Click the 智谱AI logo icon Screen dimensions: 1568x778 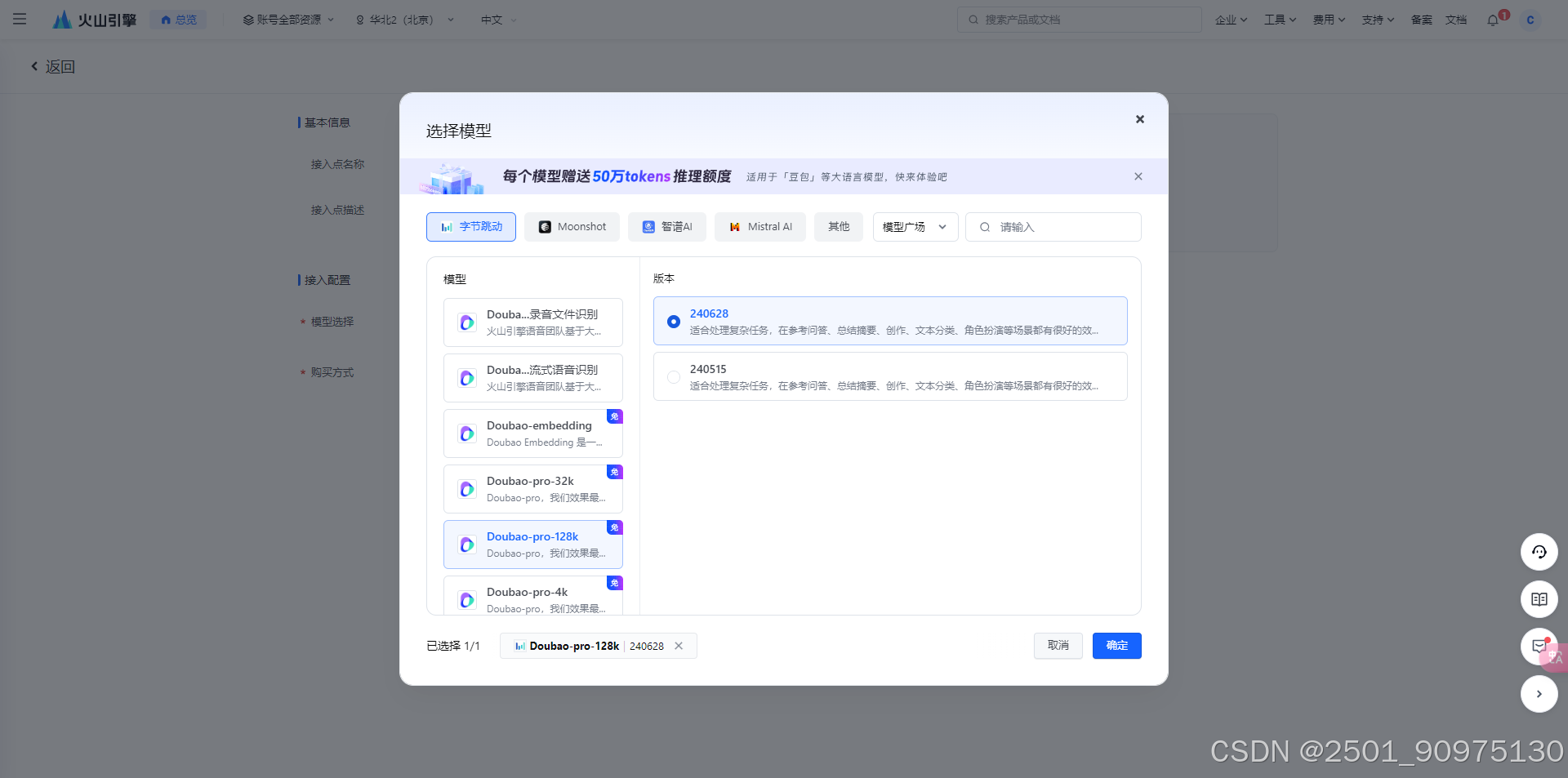tap(648, 227)
